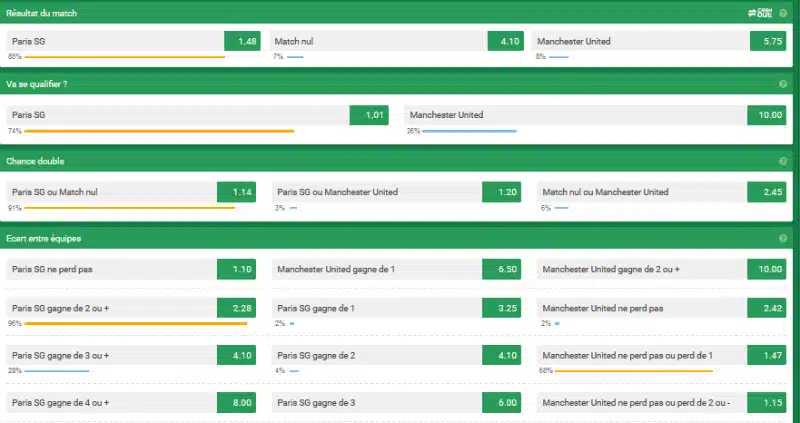Click the orange popularity bar under Paris SG qualifier
Screen dimensions: 800x423
click(x=159, y=131)
